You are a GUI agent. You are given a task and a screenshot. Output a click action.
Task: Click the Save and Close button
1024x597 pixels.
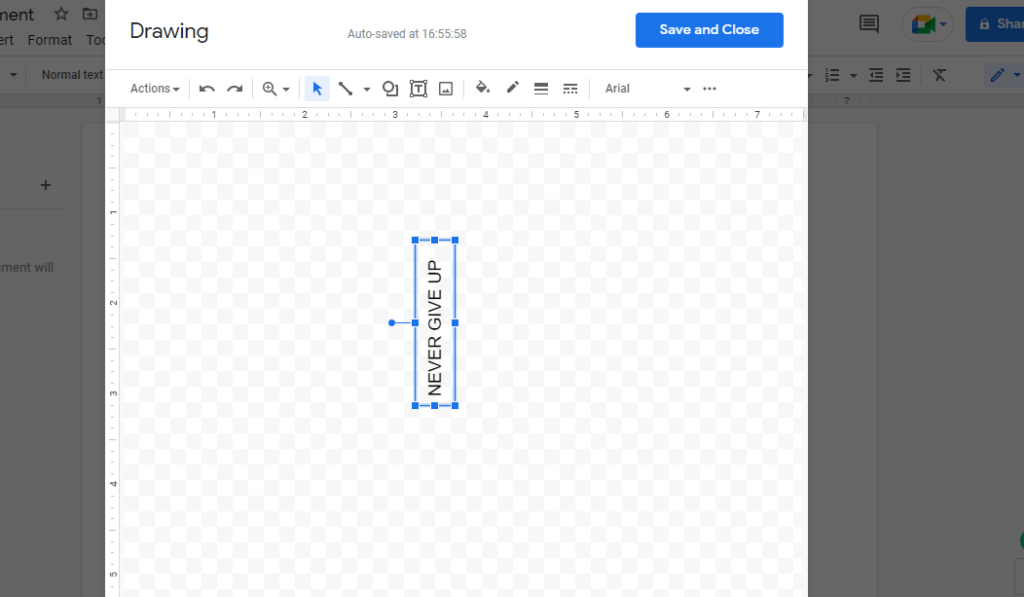click(709, 30)
